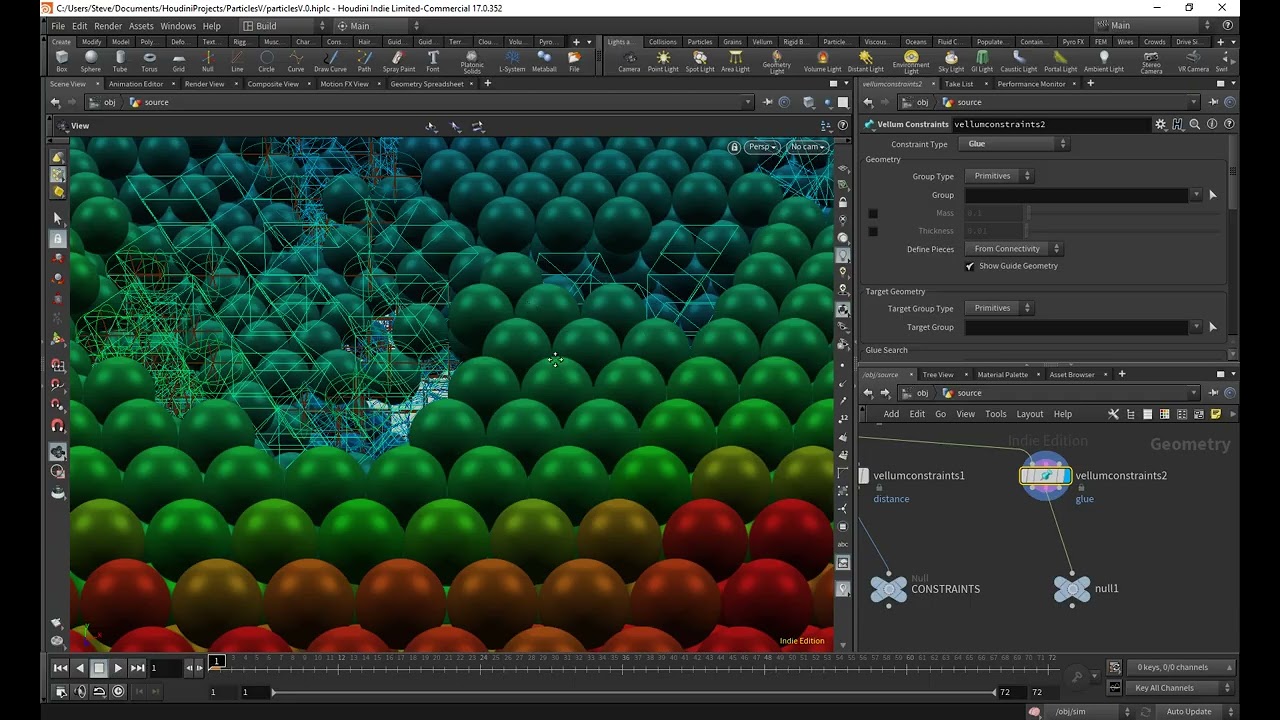Image resolution: width=1280 pixels, height=720 pixels.
Task: Open the Windows menu
Action: (x=178, y=26)
